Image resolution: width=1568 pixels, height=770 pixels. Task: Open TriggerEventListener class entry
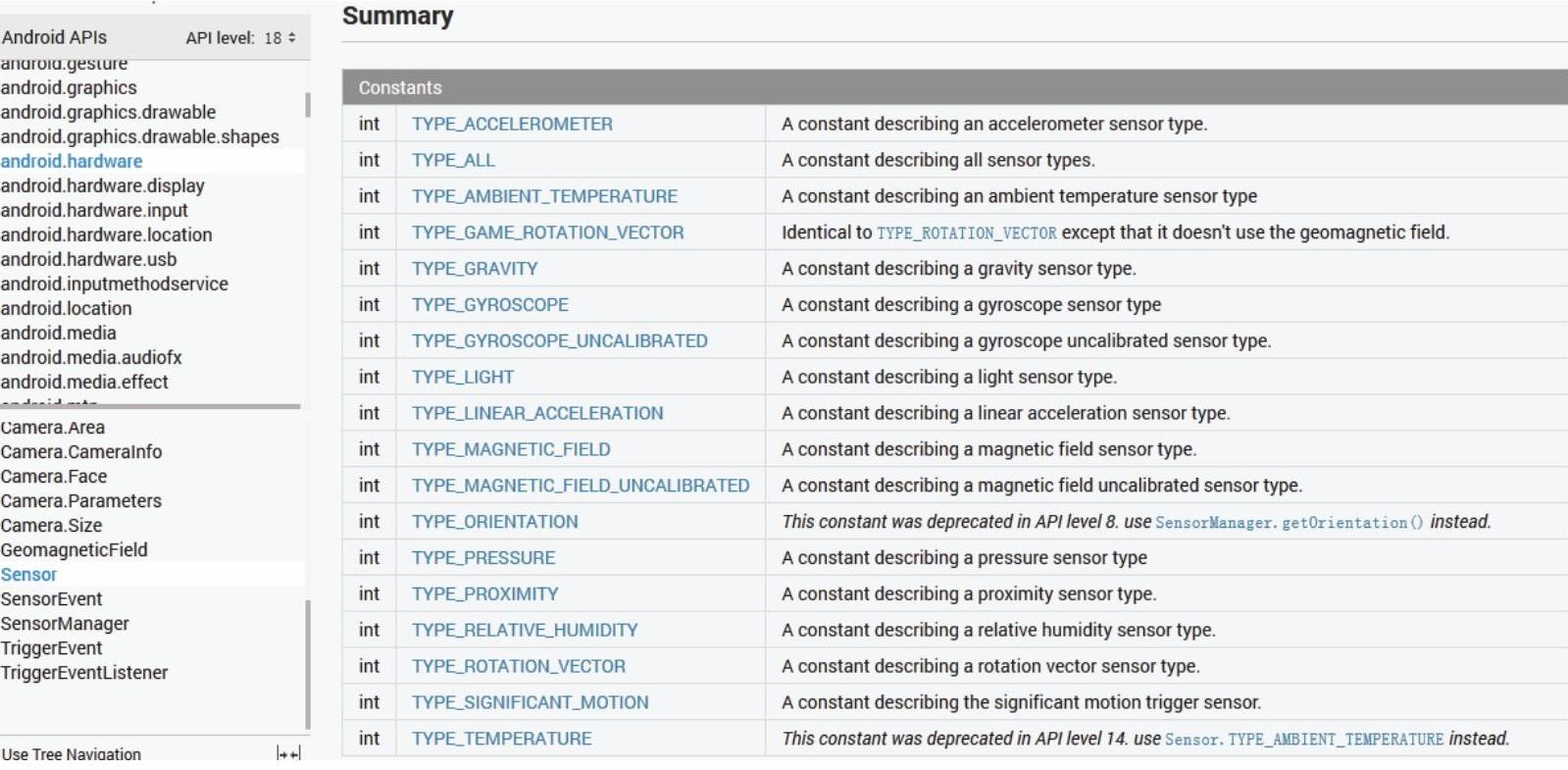click(x=84, y=672)
